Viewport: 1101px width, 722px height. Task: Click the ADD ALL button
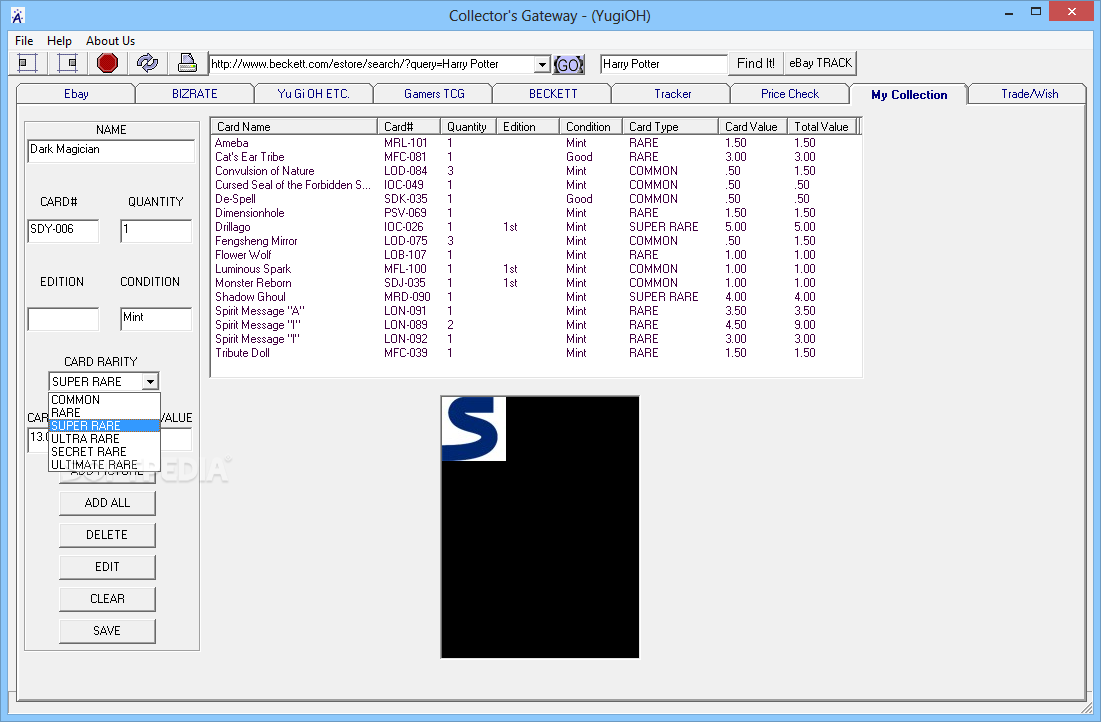pyautogui.click(x=107, y=503)
